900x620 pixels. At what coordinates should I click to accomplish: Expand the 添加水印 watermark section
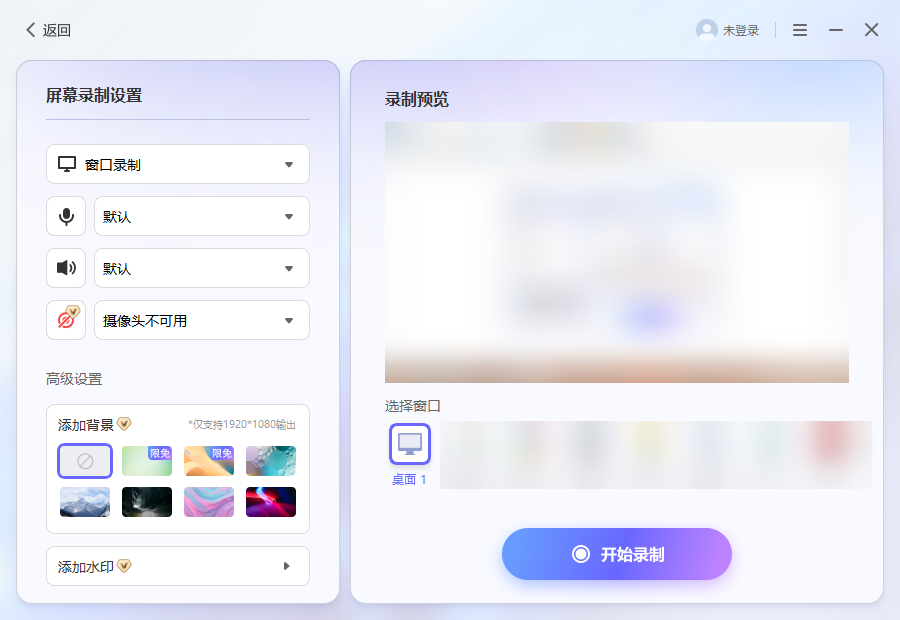(x=177, y=566)
